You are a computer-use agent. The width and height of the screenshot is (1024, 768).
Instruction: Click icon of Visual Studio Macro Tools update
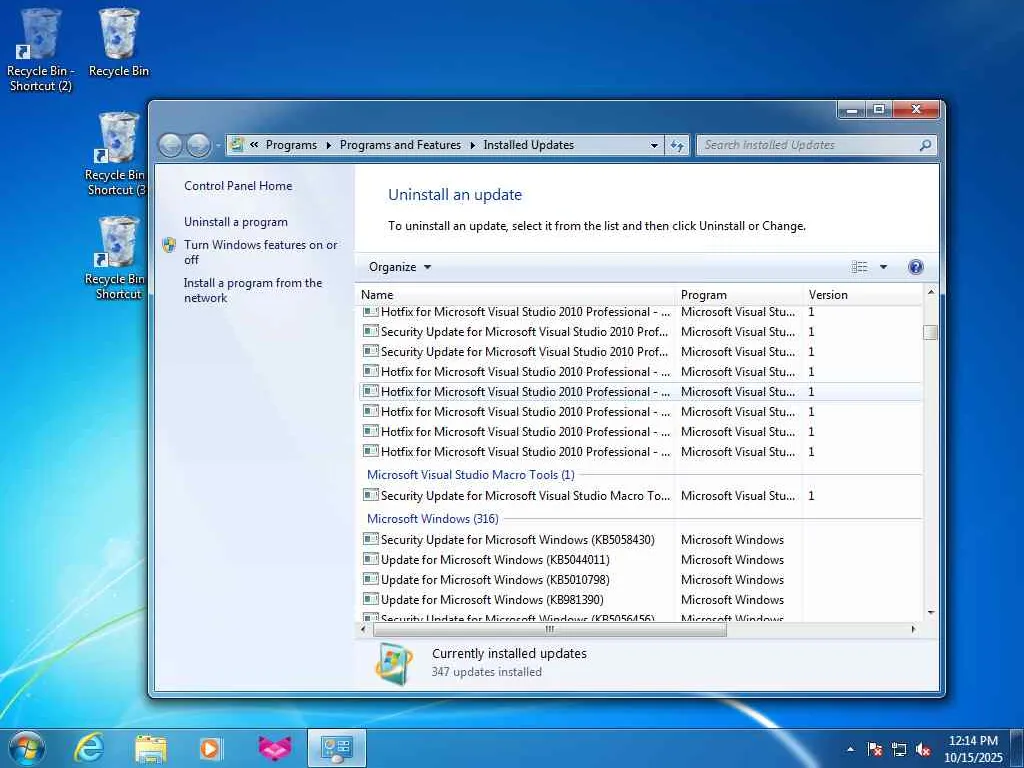point(370,495)
